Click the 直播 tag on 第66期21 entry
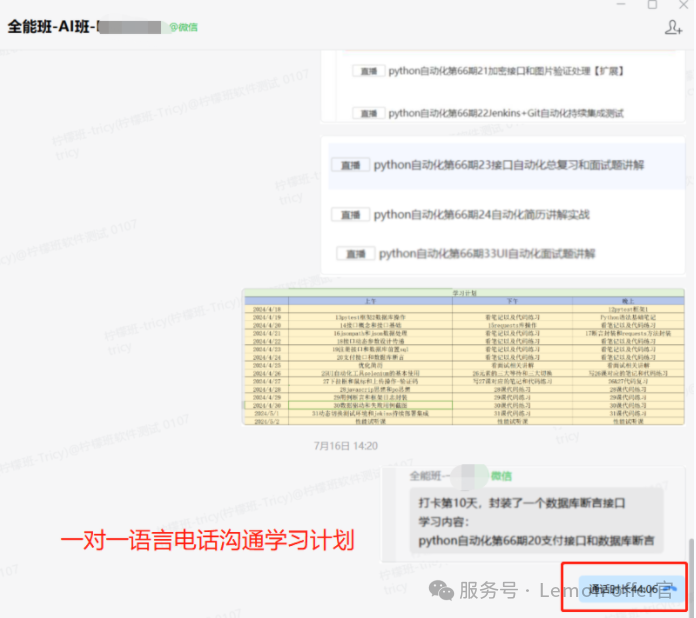This screenshot has height=618, width=696. click(367, 72)
